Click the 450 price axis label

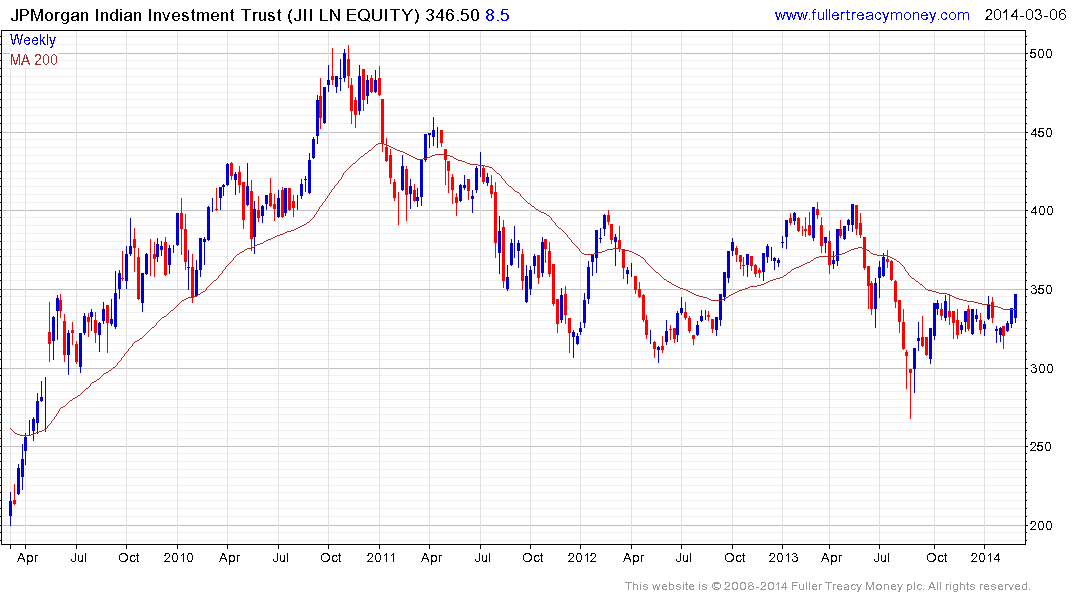pos(1041,132)
